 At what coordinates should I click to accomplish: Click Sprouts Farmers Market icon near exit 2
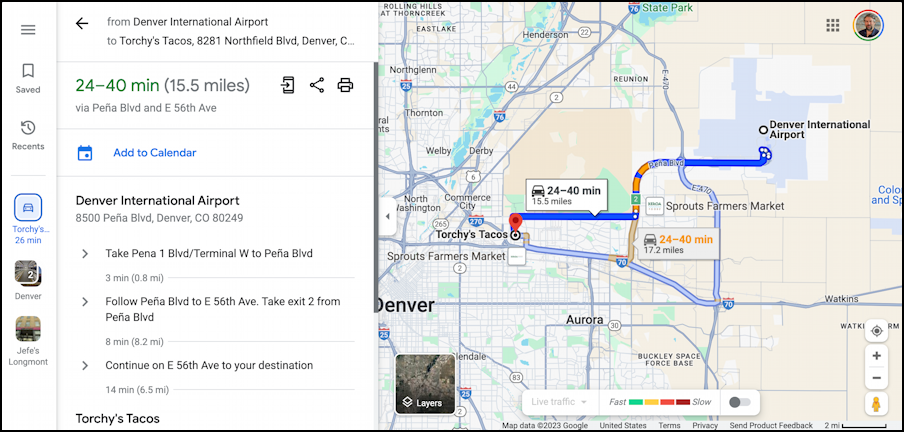[x=654, y=206]
